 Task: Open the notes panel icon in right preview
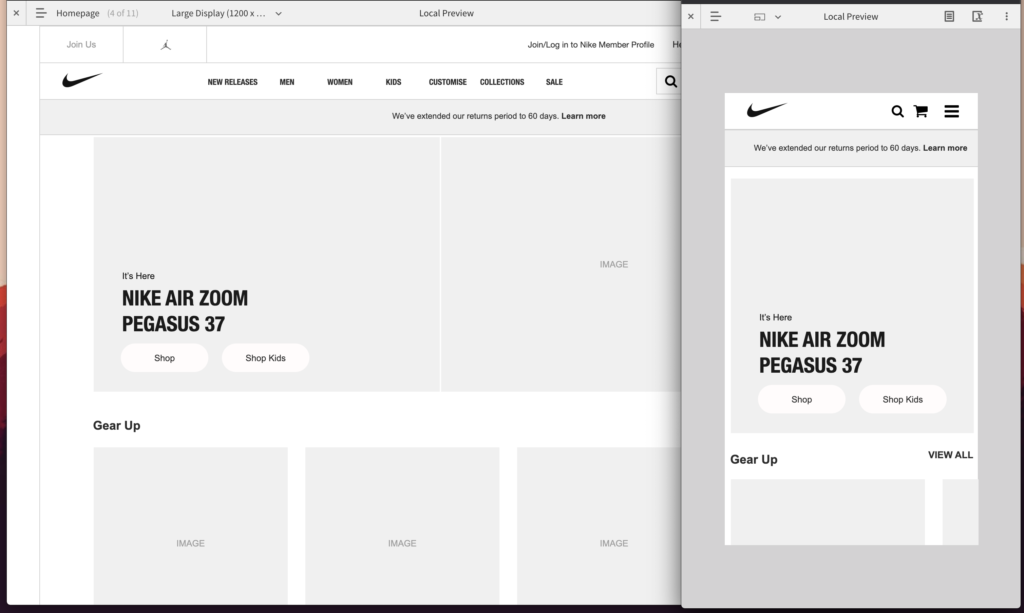click(x=949, y=16)
